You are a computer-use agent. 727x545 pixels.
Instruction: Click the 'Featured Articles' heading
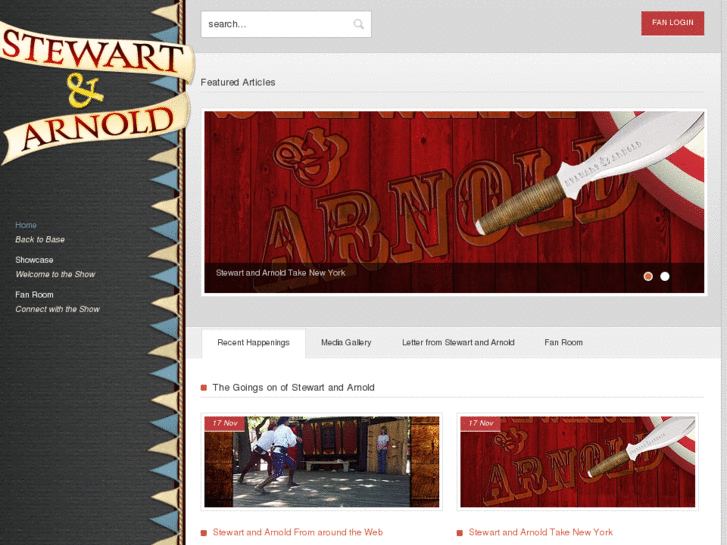click(238, 82)
